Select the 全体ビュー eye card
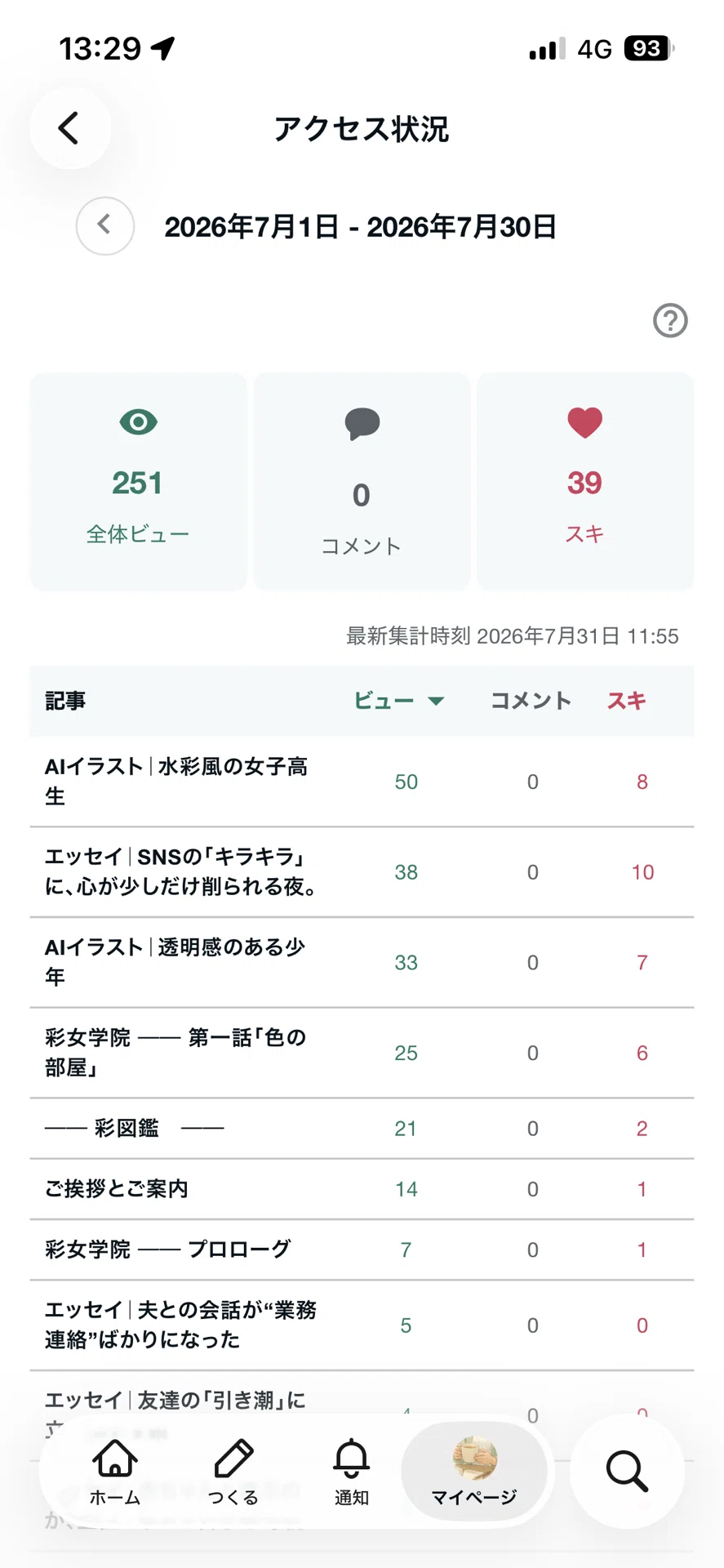 coord(138,482)
